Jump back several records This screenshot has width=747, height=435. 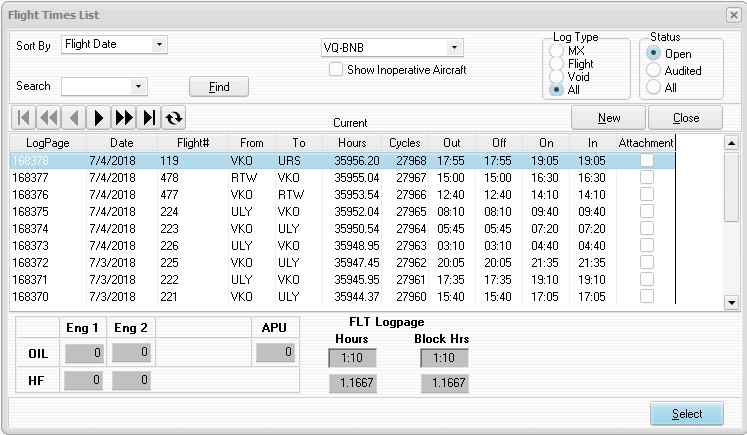coord(49,118)
